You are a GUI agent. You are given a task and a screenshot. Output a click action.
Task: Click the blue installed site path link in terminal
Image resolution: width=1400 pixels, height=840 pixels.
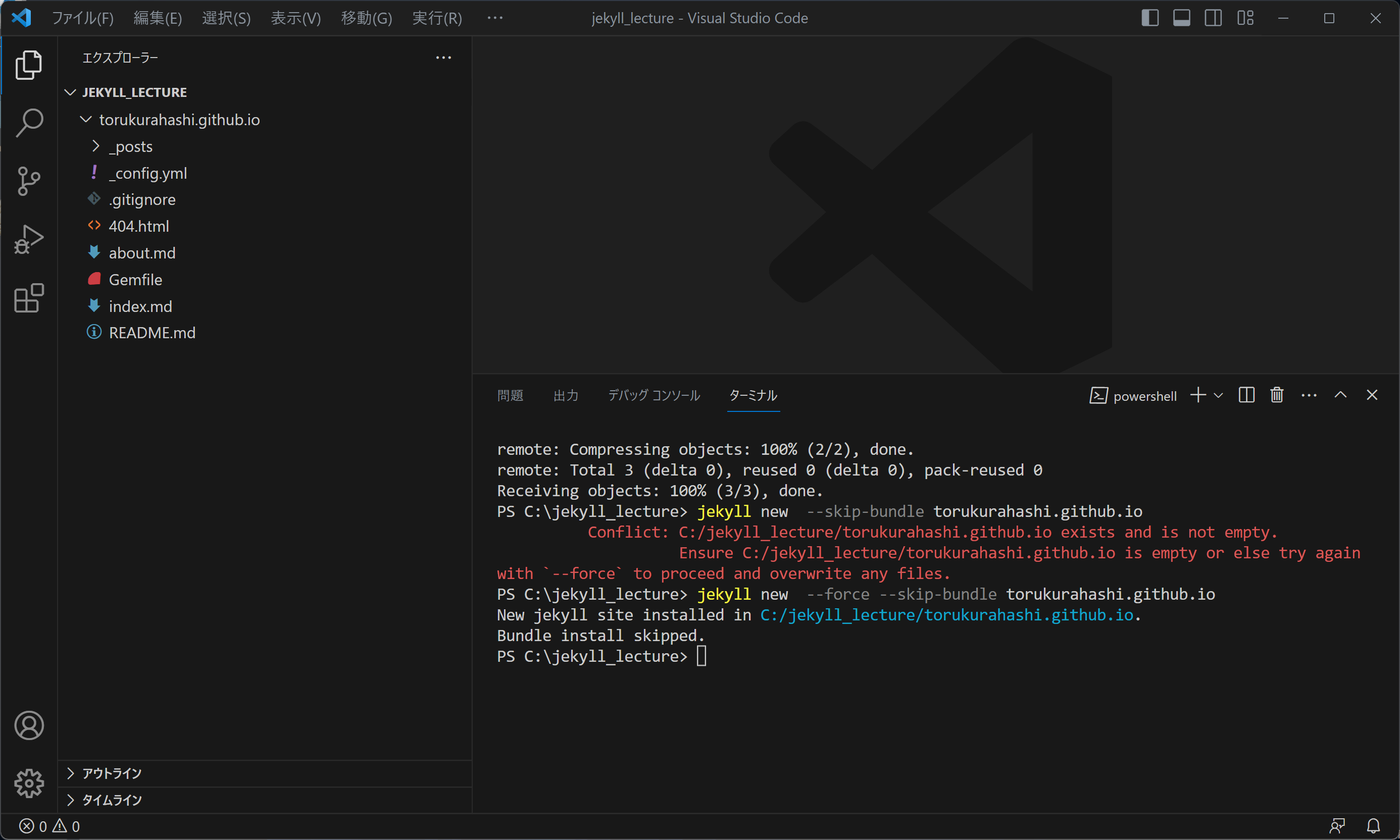tap(946, 615)
